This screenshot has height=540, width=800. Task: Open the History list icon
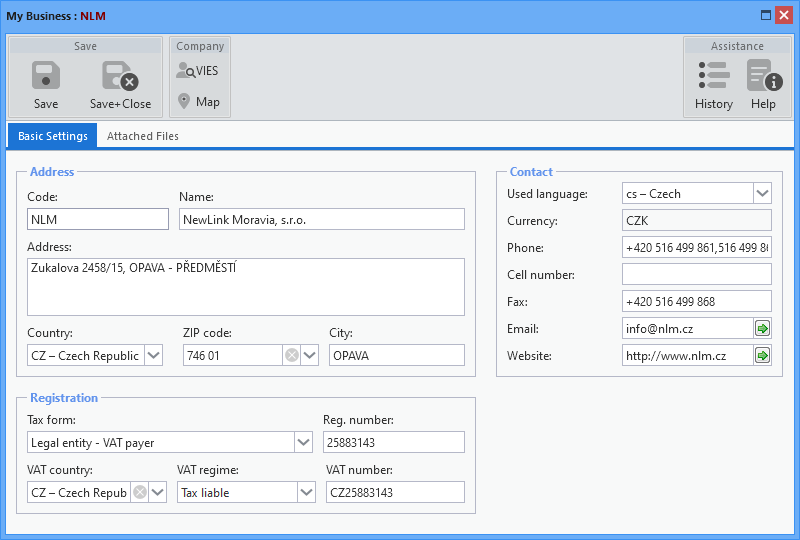(714, 76)
